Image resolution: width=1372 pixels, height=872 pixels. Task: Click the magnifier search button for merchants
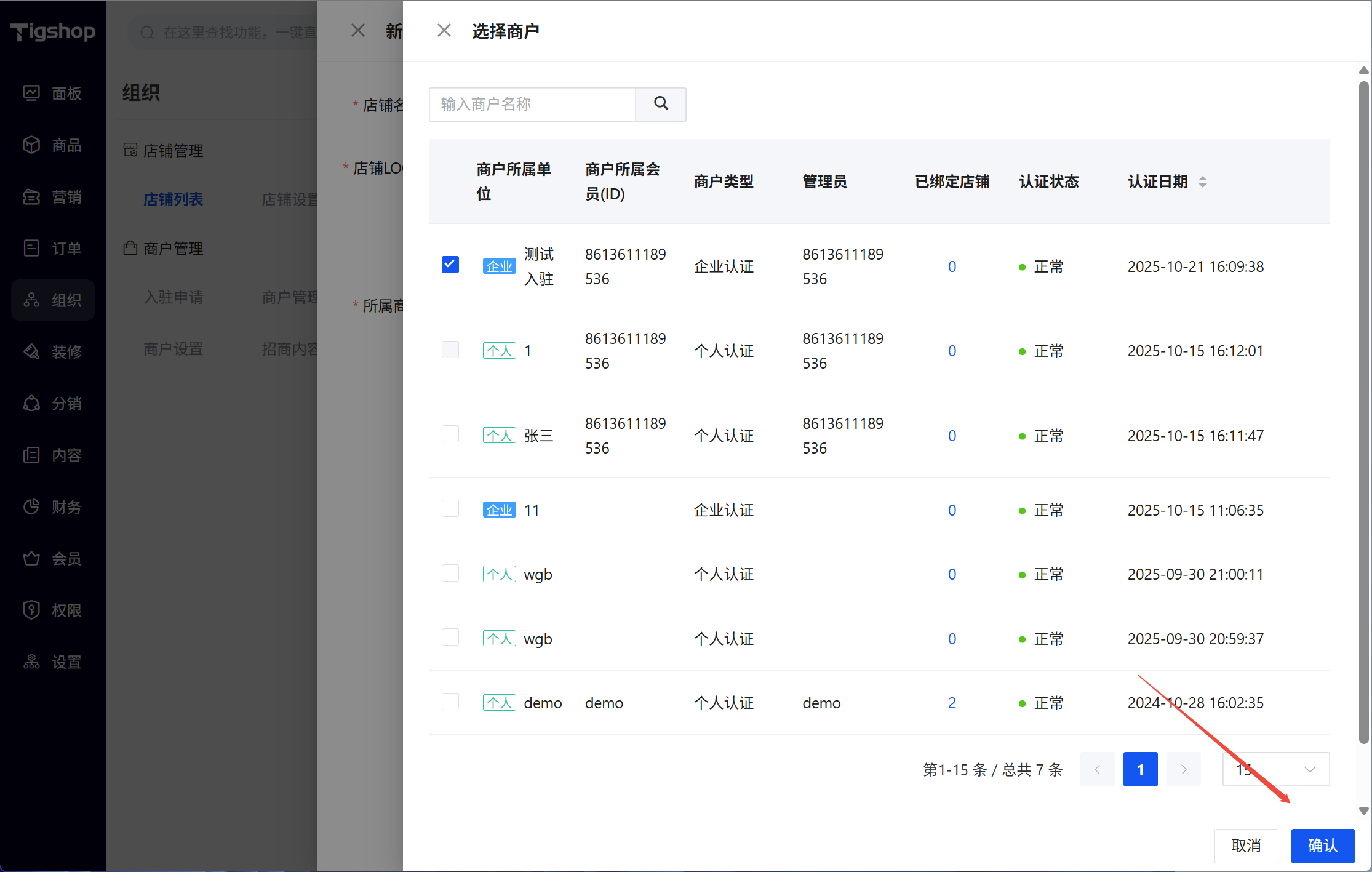[661, 103]
